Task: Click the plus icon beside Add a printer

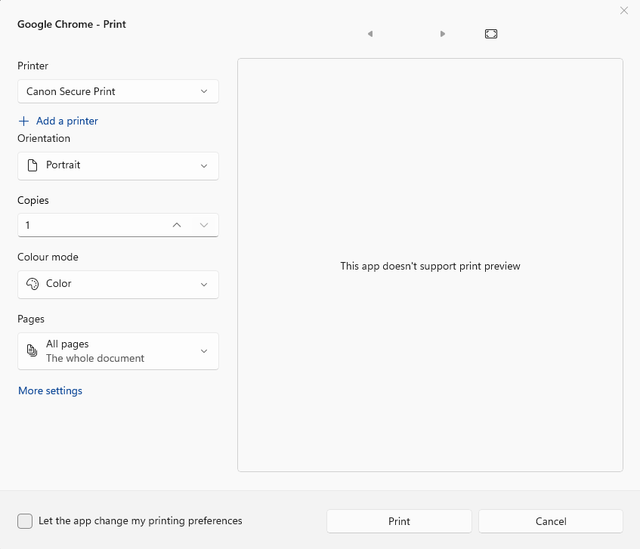Action: tap(24, 121)
